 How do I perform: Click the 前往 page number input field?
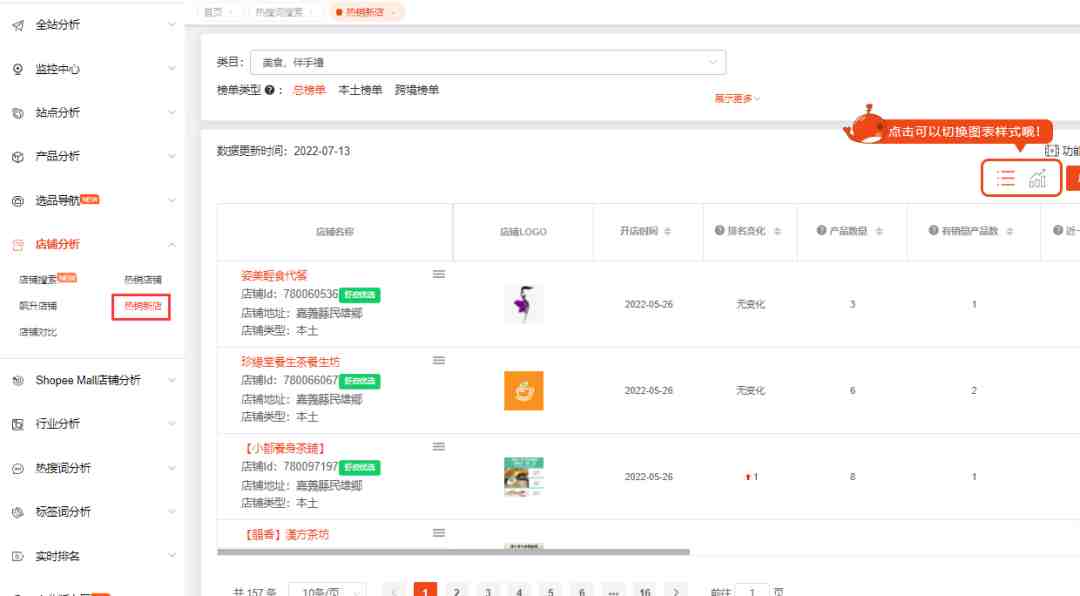pyautogui.click(x=752, y=591)
